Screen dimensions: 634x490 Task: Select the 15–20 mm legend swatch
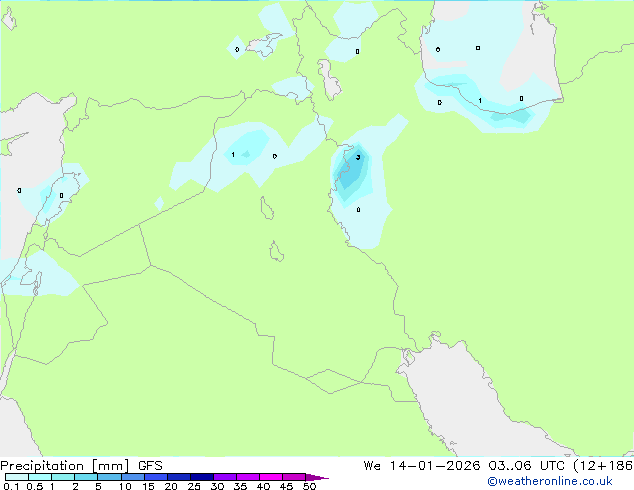tap(156, 477)
